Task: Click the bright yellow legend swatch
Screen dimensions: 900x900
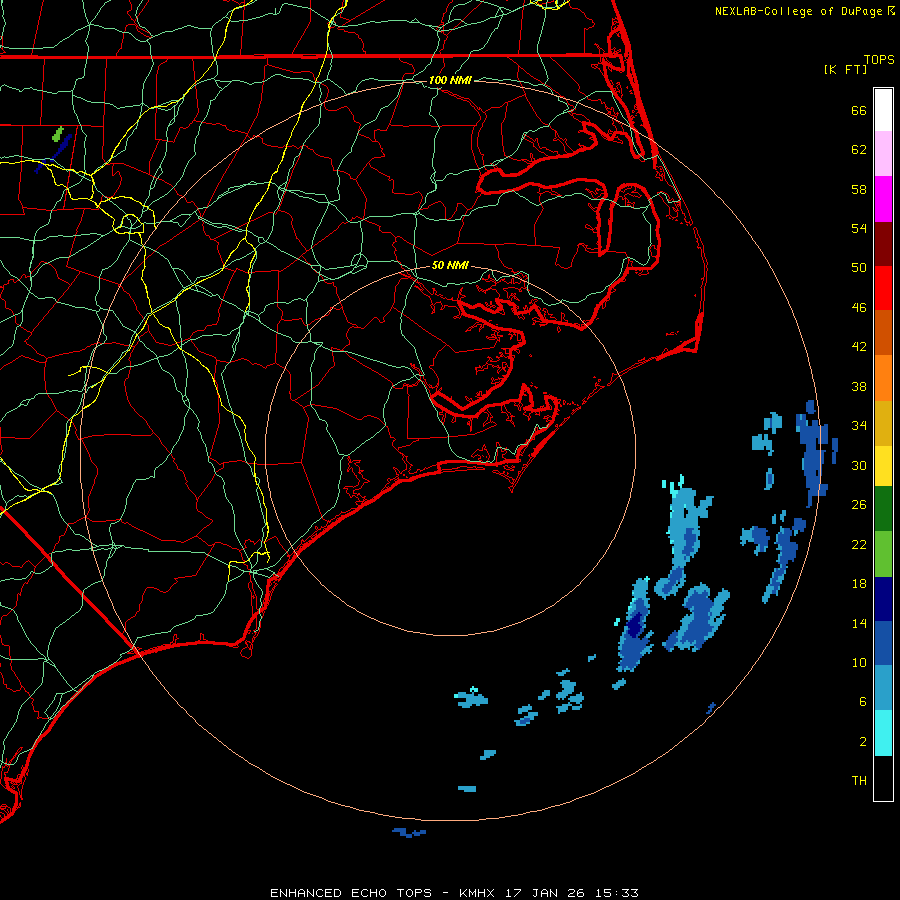Action: 883,466
